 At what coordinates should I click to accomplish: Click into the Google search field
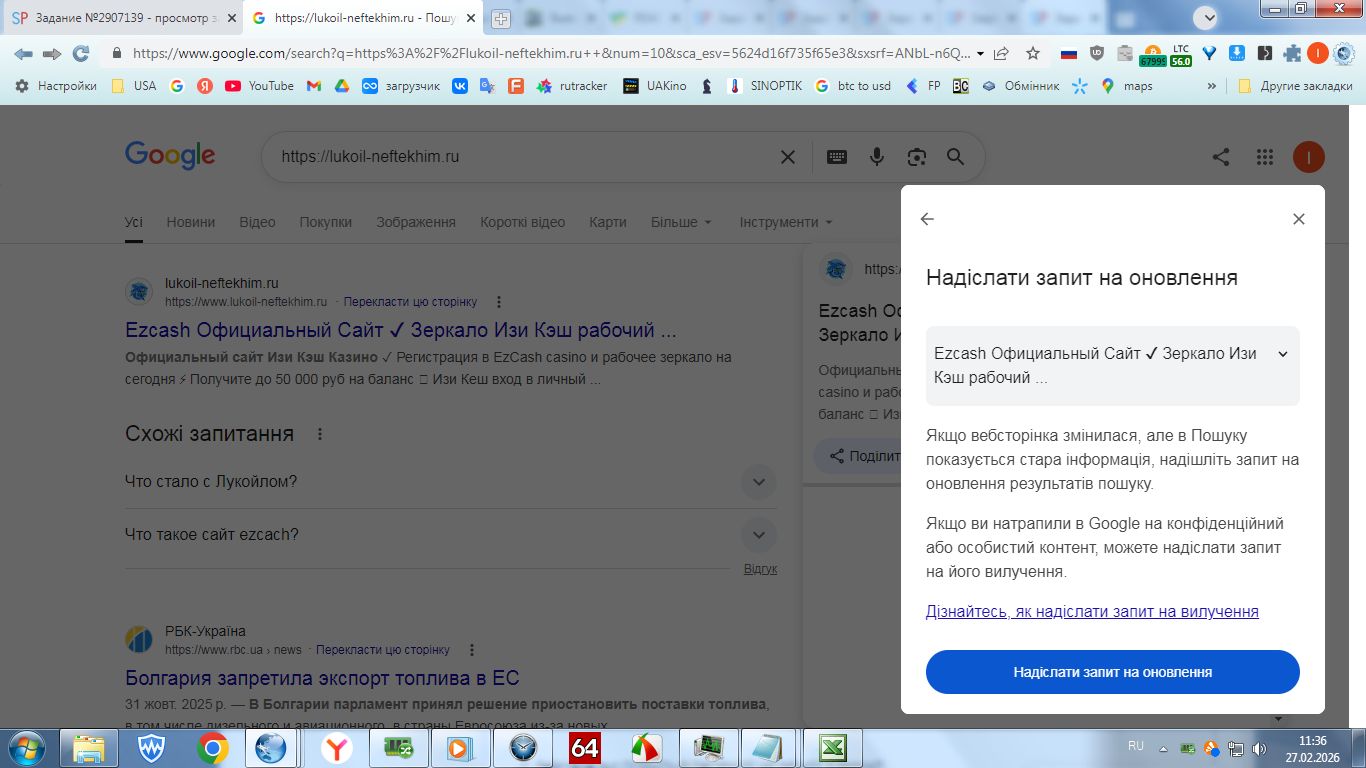click(x=520, y=157)
